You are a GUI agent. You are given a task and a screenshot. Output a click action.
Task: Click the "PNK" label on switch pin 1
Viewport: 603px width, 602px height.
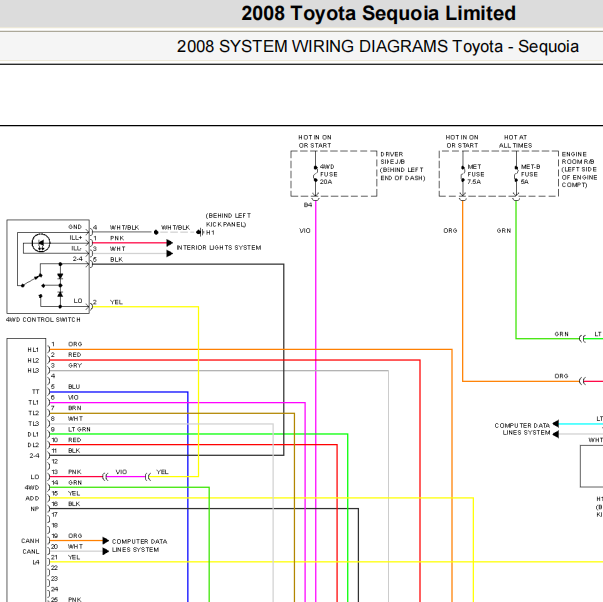(117, 238)
